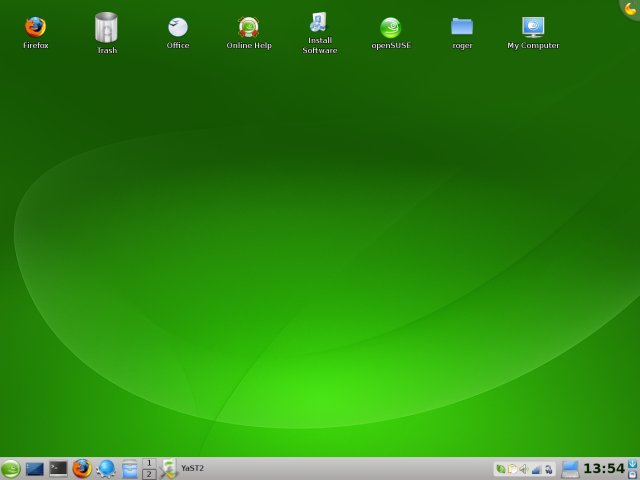640x480 pixels.
Task: Open the network signal strength tray icon
Action: [536, 469]
